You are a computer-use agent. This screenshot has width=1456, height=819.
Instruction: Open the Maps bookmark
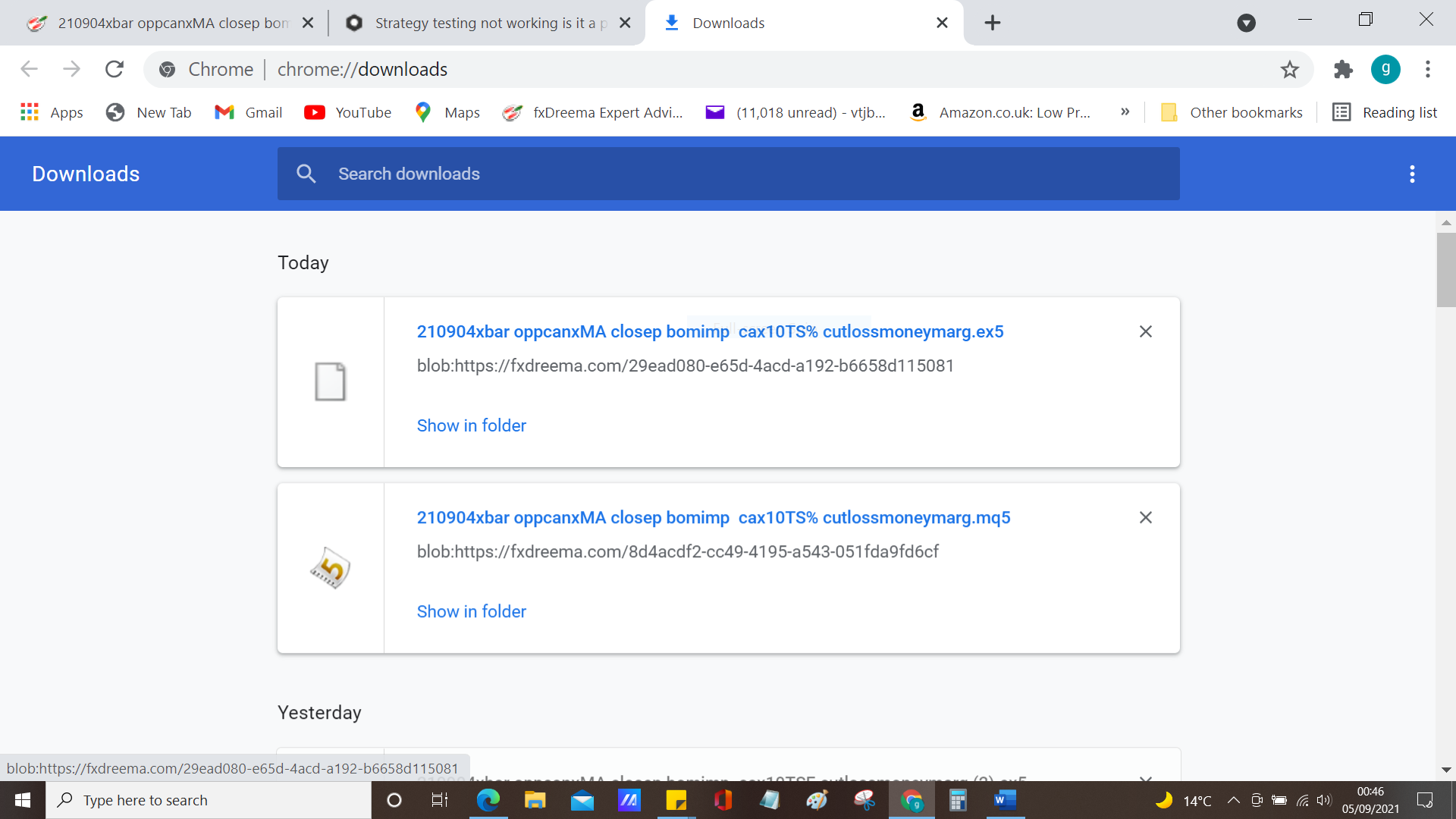click(447, 112)
